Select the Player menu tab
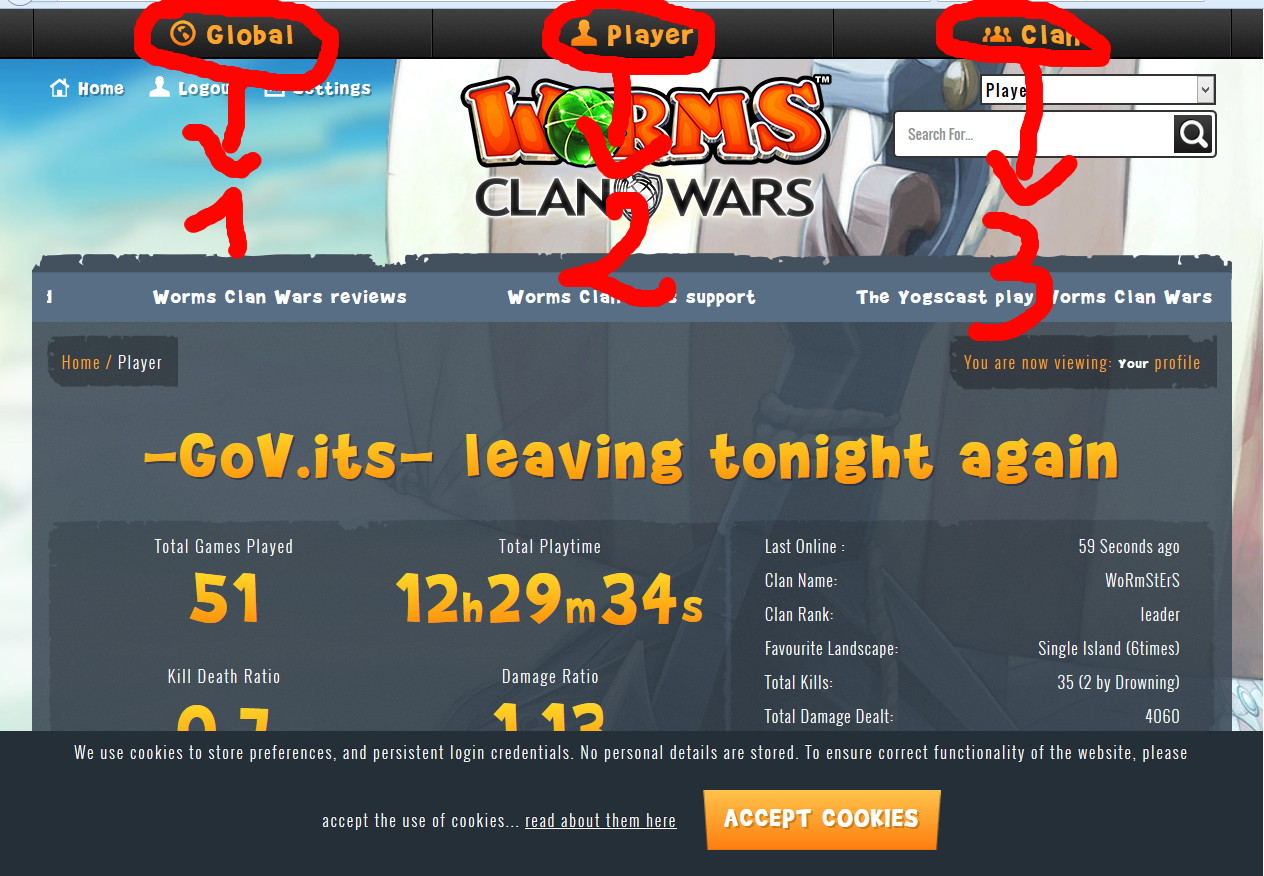This screenshot has width=1264, height=876. tap(632, 34)
